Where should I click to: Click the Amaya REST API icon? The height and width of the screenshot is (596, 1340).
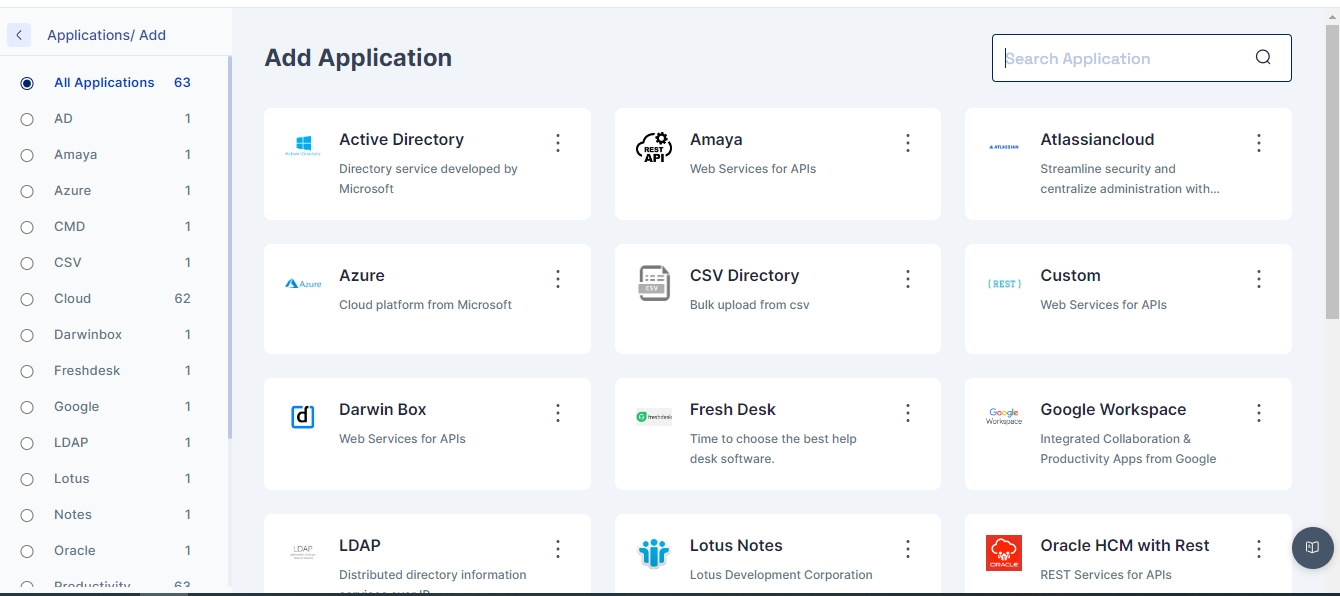tap(654, 147)
